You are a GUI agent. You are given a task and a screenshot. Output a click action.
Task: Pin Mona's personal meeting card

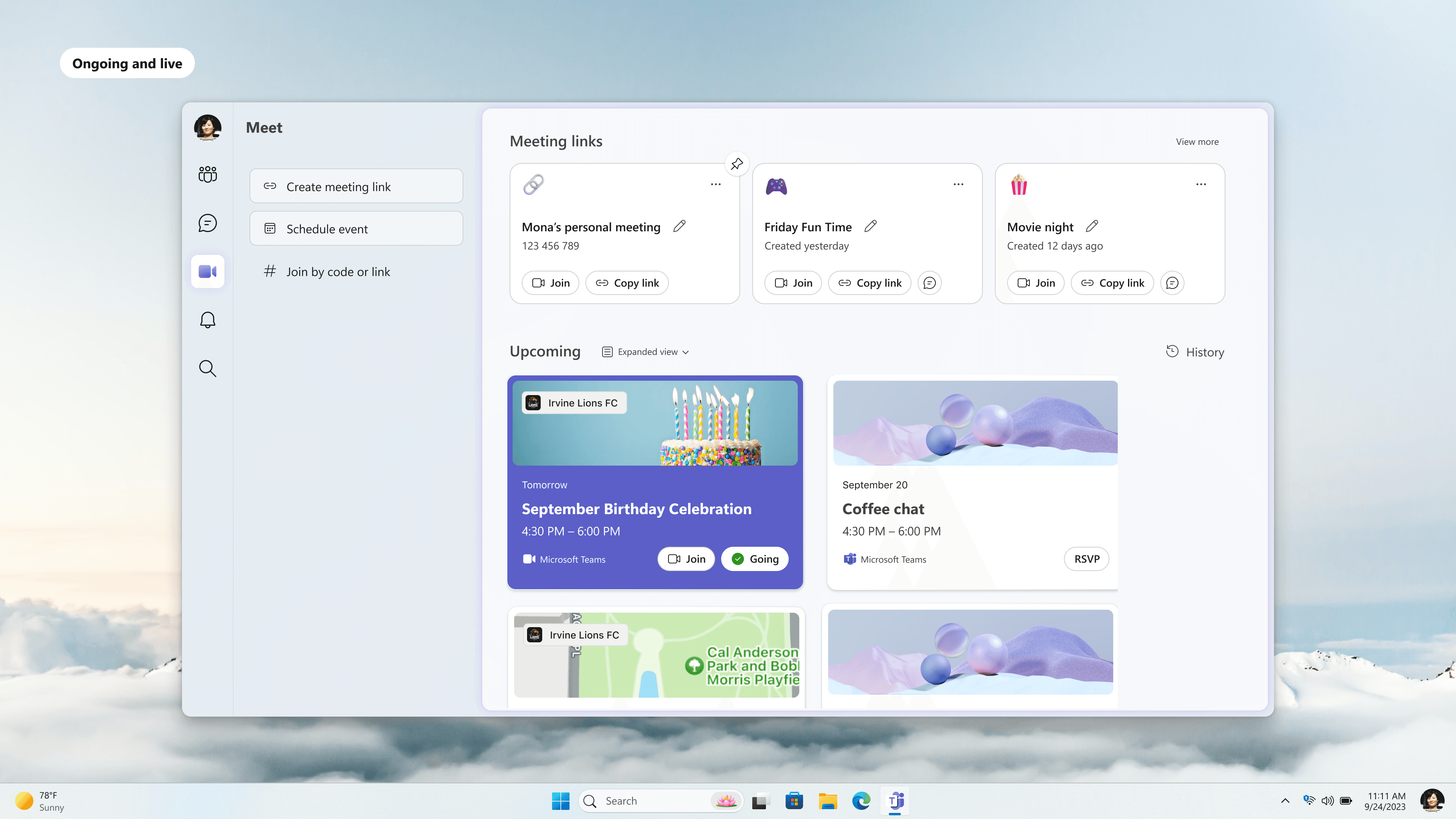click(x=736, y=164)
